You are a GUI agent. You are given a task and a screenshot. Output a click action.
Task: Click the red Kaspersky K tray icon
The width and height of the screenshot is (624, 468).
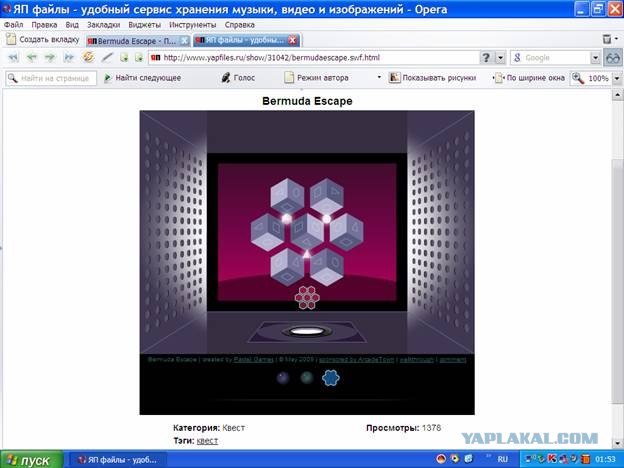(x=552, y=459)
